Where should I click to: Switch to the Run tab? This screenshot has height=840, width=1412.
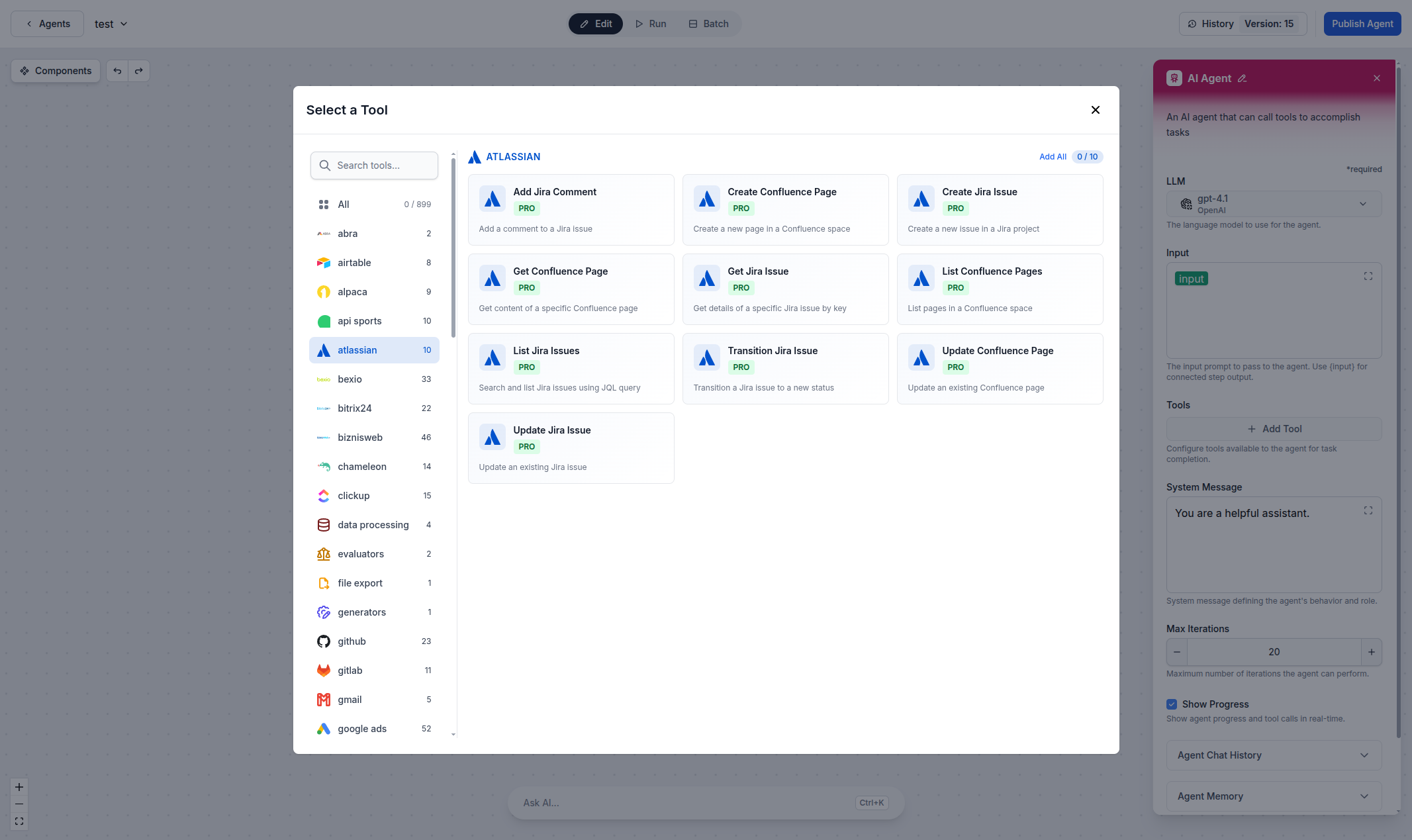click(650, 23)
